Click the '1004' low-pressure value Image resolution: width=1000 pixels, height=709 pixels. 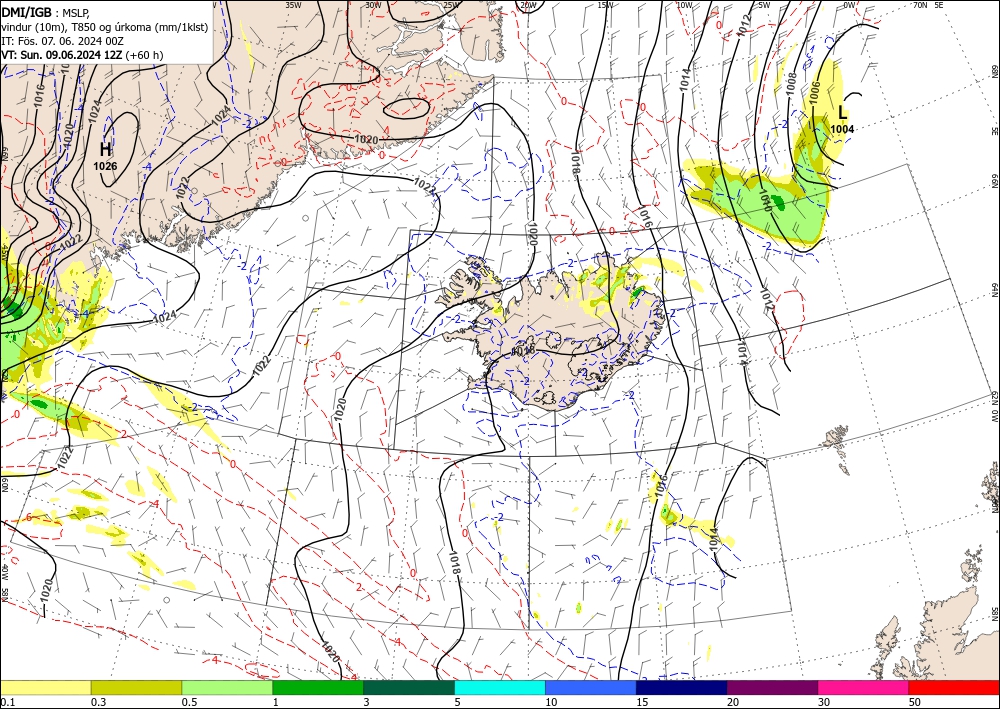[842, 129]
